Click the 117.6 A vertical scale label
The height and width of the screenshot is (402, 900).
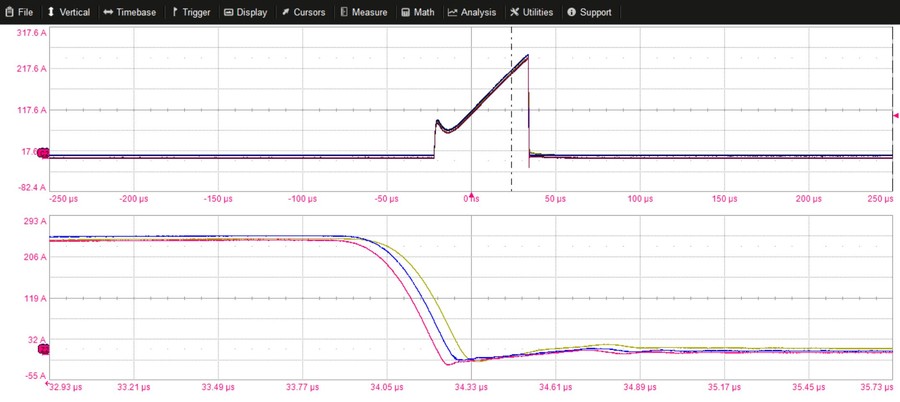[32, 110]
